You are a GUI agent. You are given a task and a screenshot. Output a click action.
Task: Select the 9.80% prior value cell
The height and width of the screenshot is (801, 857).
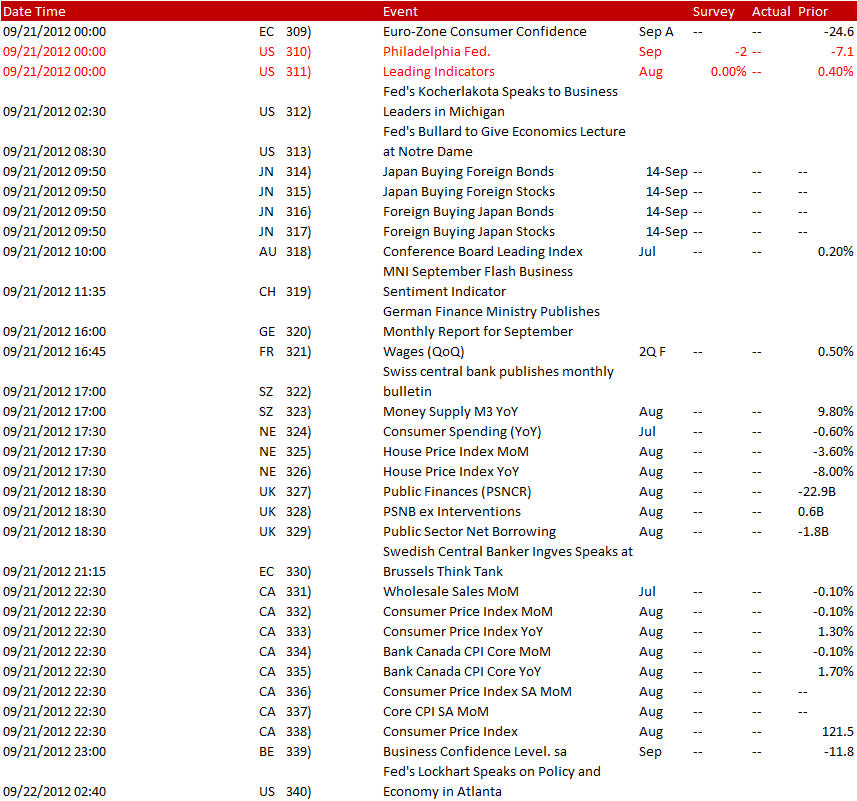point(835,411)
